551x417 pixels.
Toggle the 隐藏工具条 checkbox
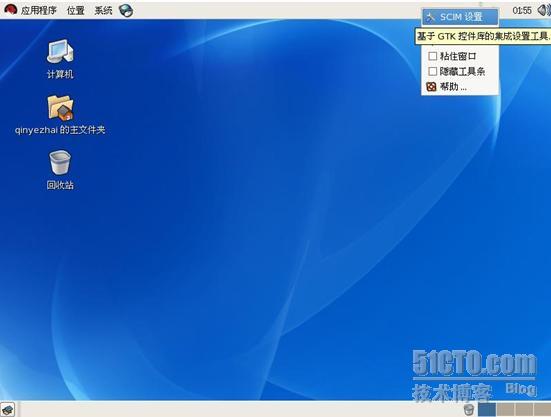[433, 72]
